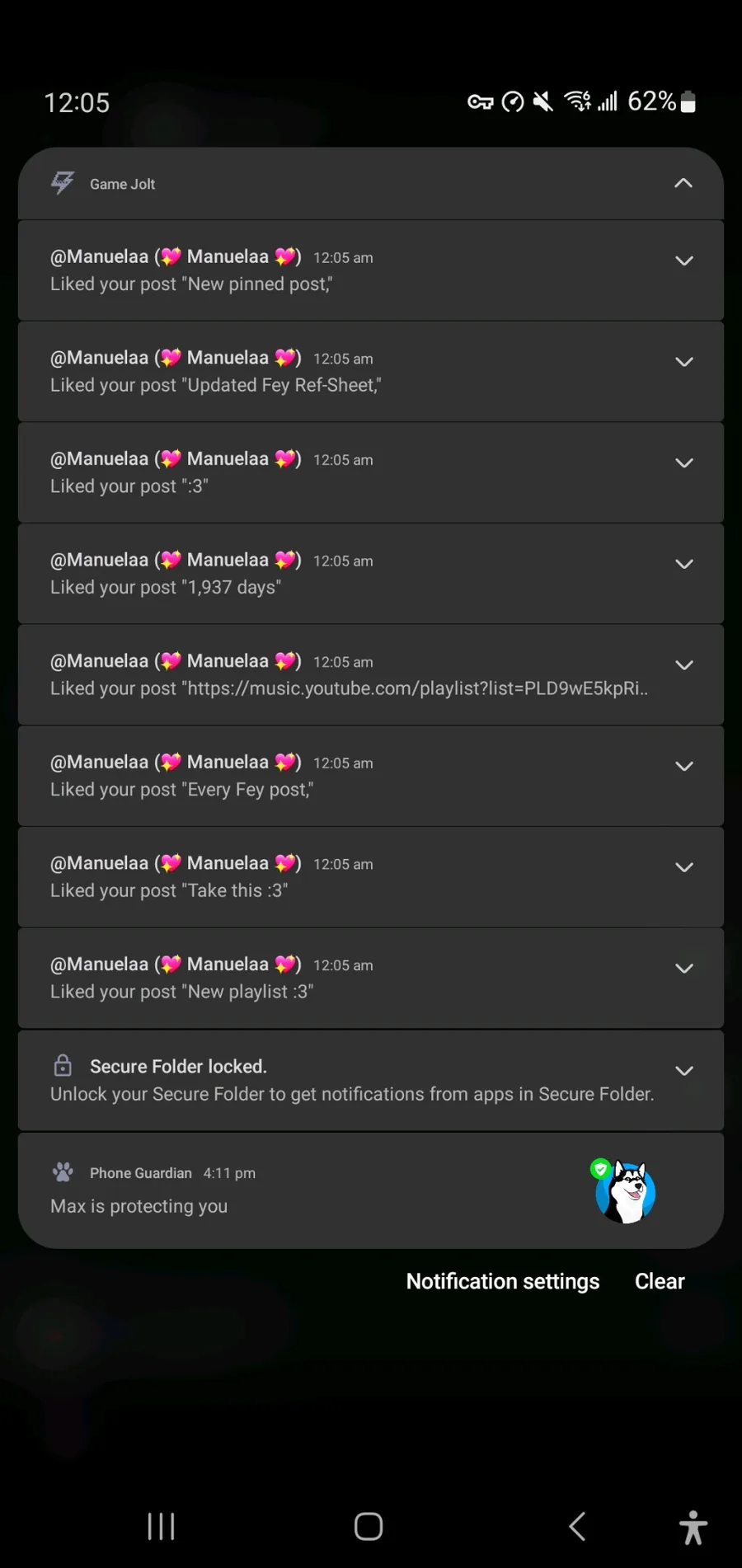Image resolution: width=742 pixels, height=1568 pixels.
Task: Open the YouTube playlist like notification
Action: point(330,675)
